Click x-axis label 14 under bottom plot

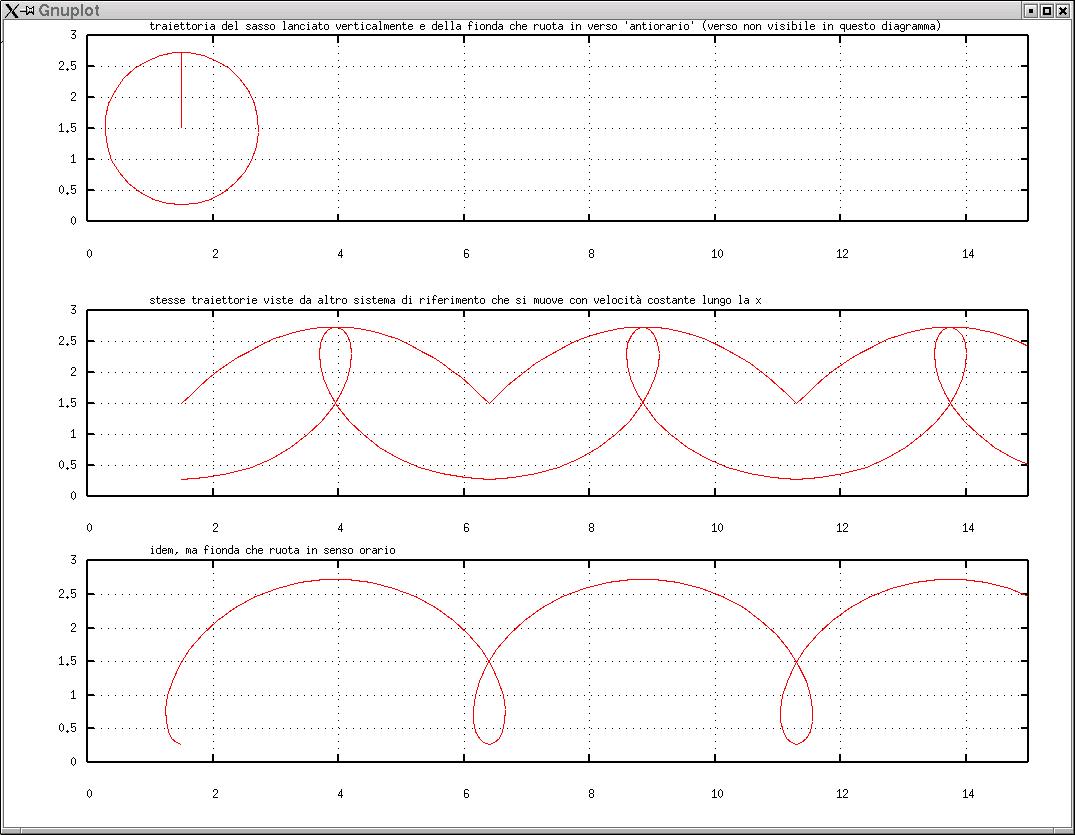tap(968, 794)
